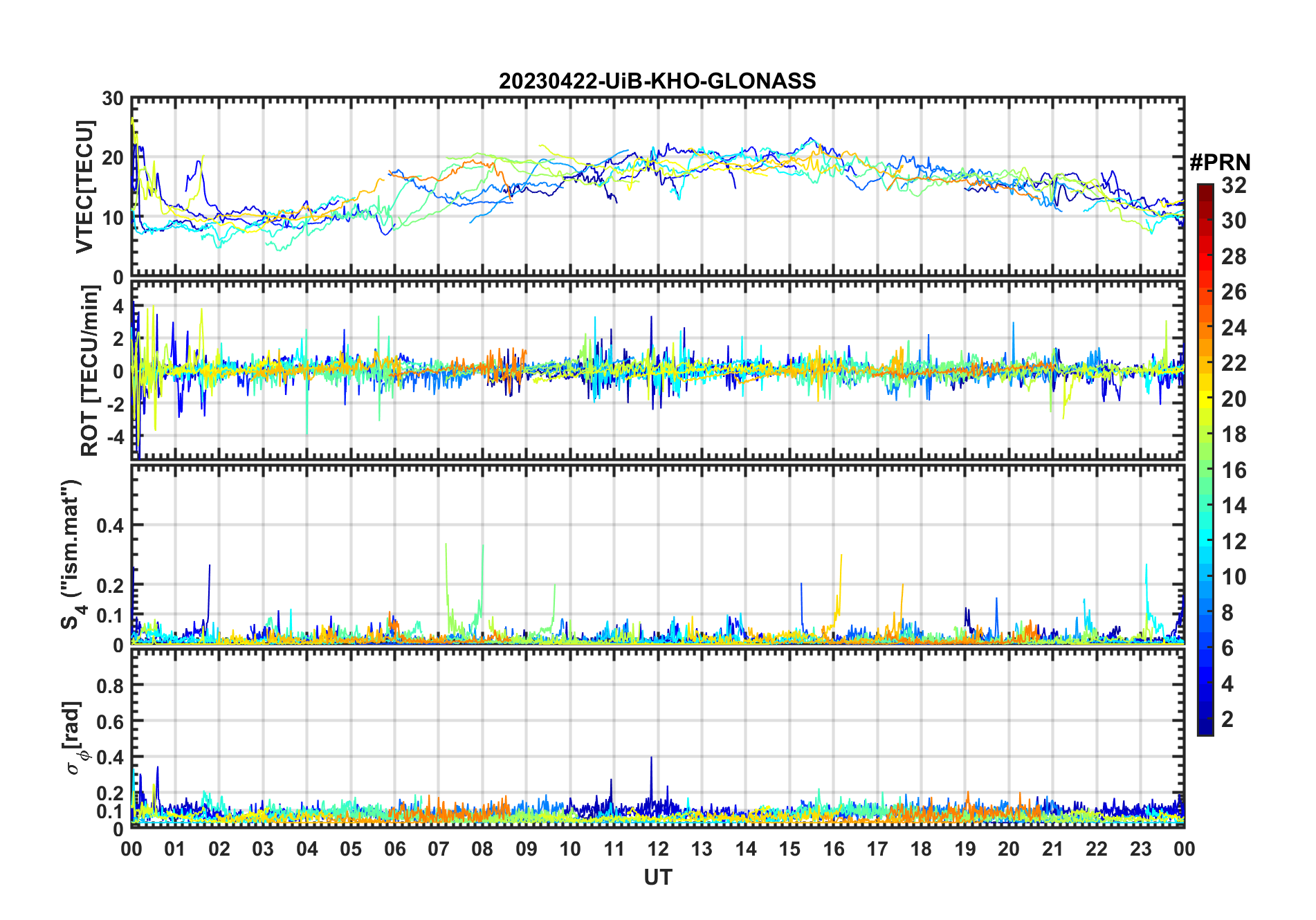Image resolution: width=1316 pixels, height=920 pixels.
Task: Click x-axis tick label 06
Action: coord(395,849)
